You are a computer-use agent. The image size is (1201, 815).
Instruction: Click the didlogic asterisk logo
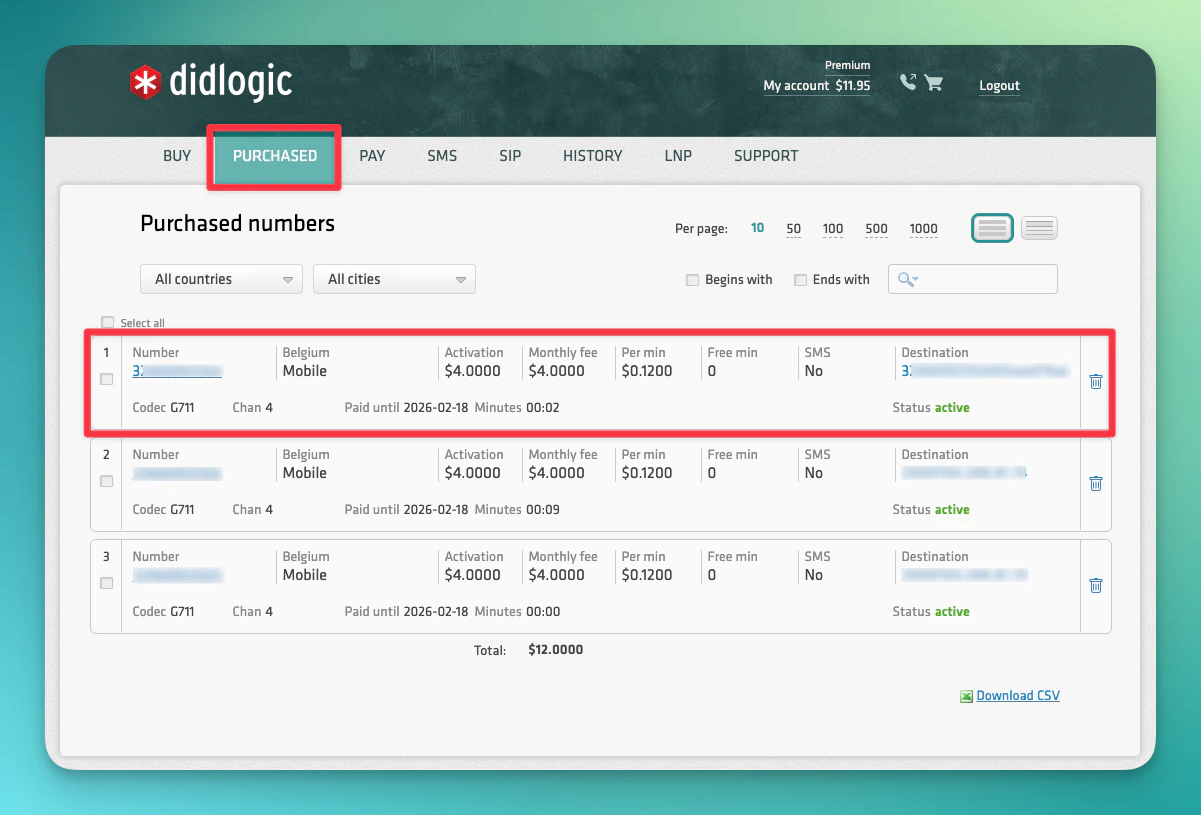point(144,83)
